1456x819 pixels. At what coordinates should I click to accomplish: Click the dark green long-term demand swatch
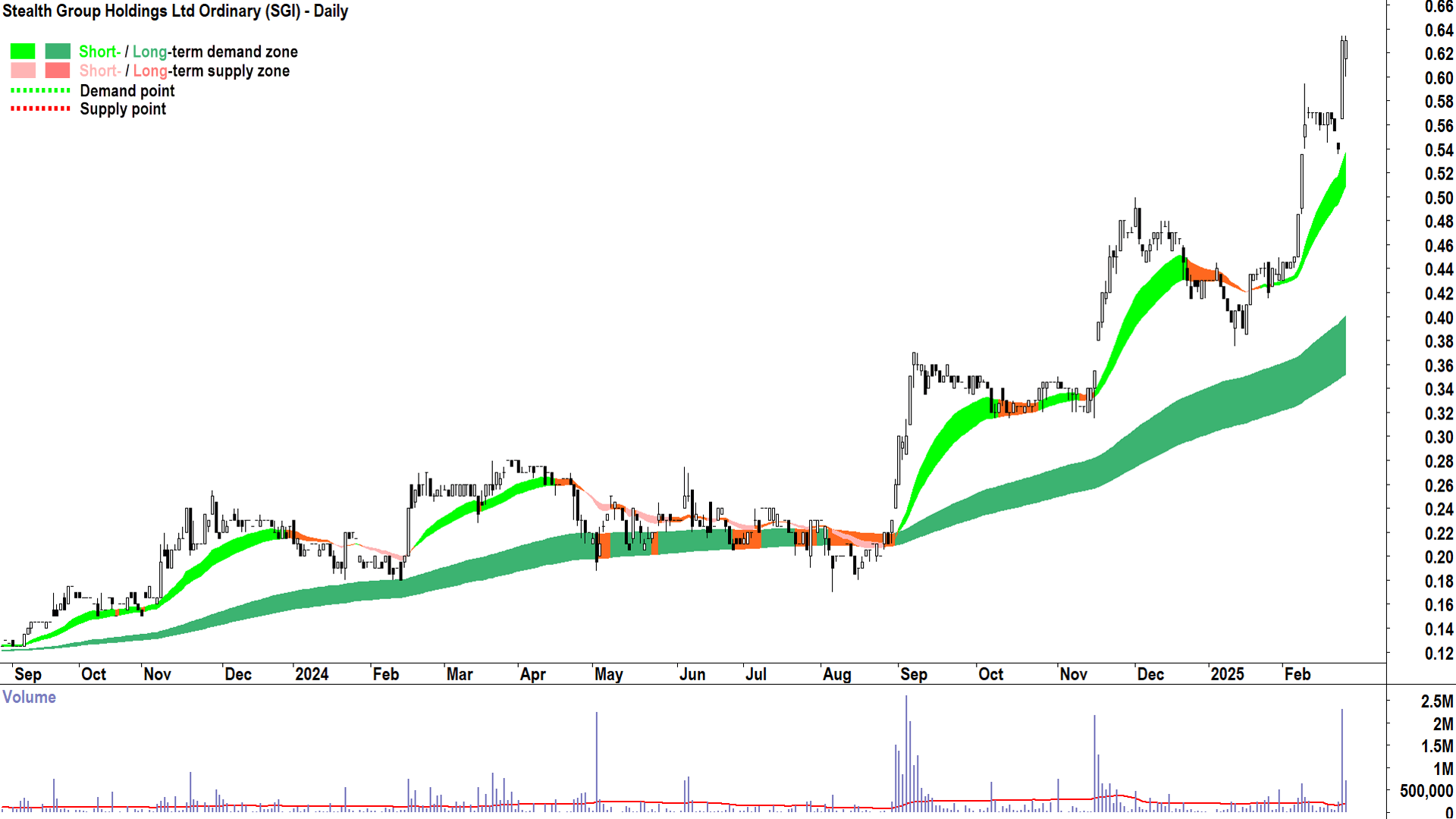(x=58, y=52)
